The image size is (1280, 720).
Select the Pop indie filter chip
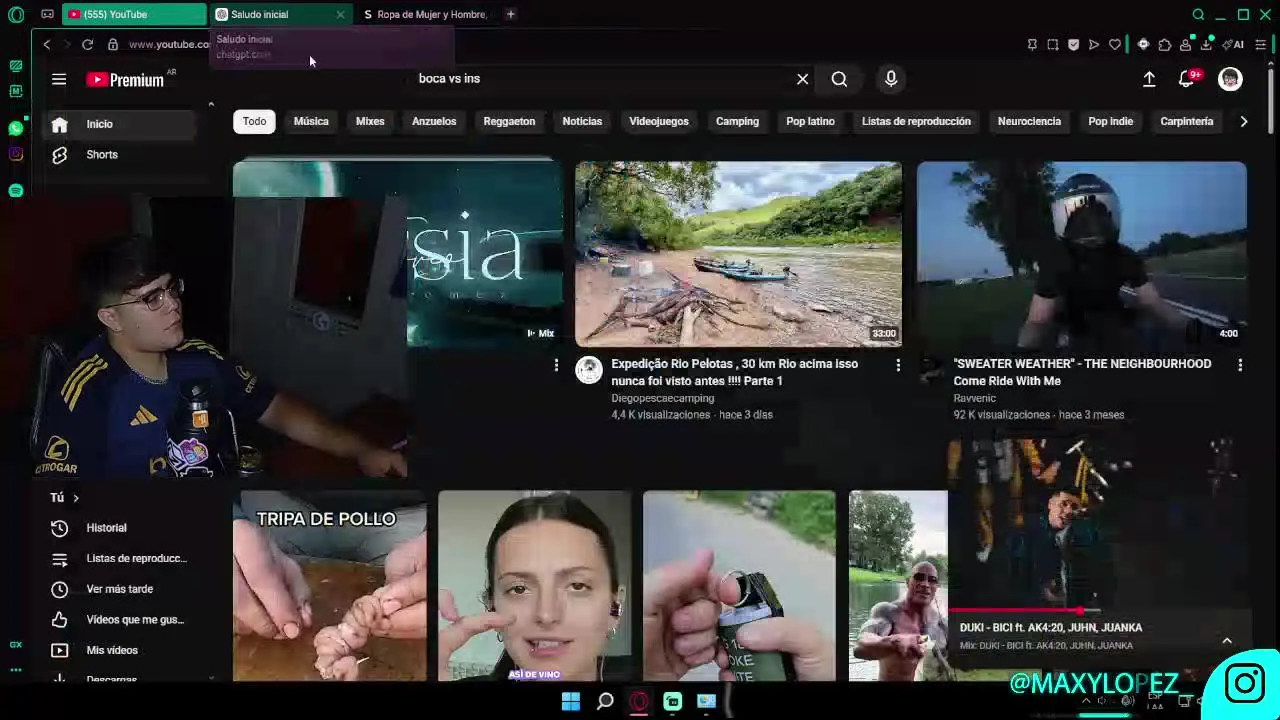1110,121
